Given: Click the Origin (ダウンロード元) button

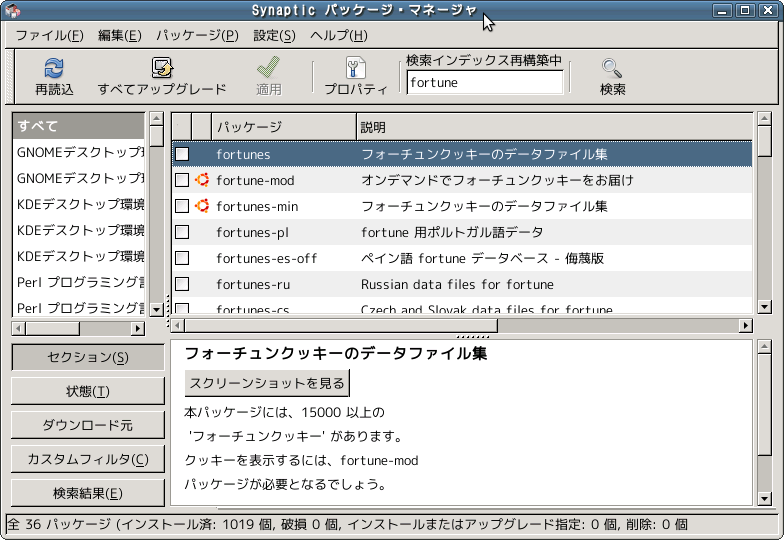Looking at the screenshot, I should pyautogui.click(x=88, y=425).
